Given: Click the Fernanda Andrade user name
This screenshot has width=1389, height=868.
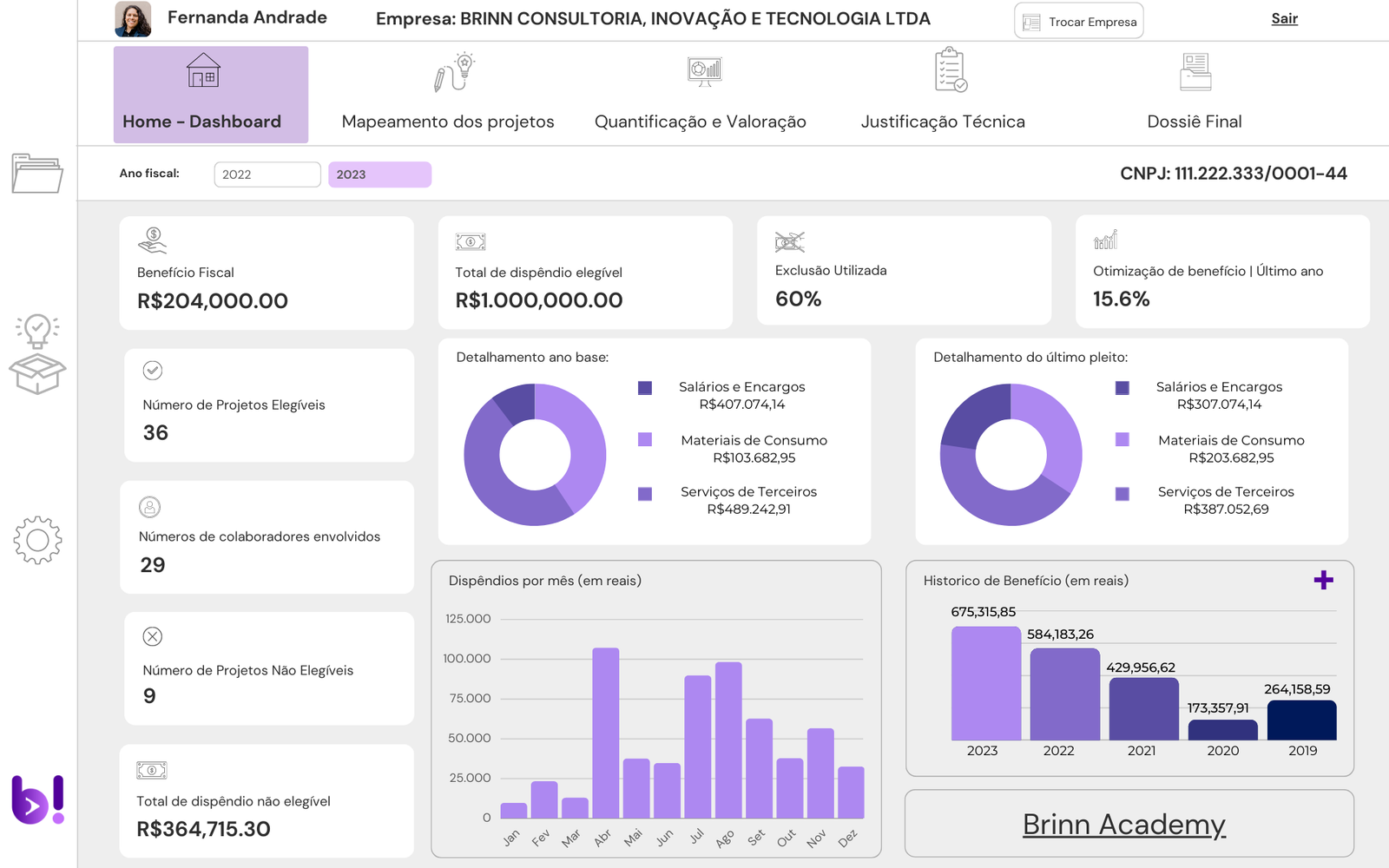Looking at the screenshot, I should 247,17.
